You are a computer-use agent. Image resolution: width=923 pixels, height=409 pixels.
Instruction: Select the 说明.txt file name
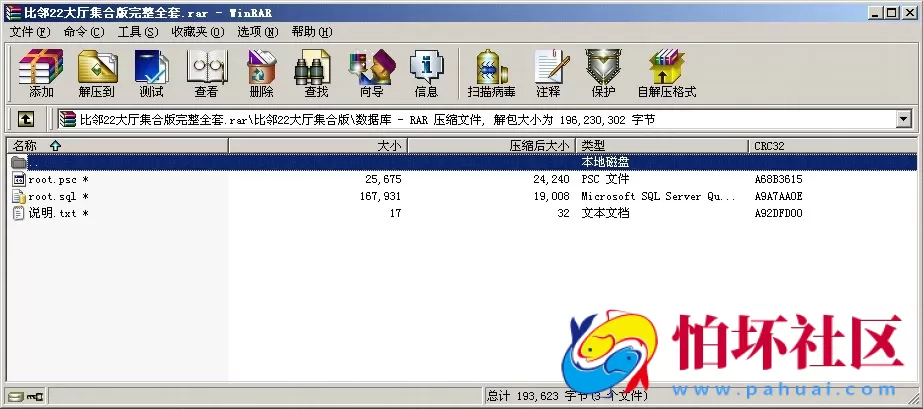pos(58,213)
